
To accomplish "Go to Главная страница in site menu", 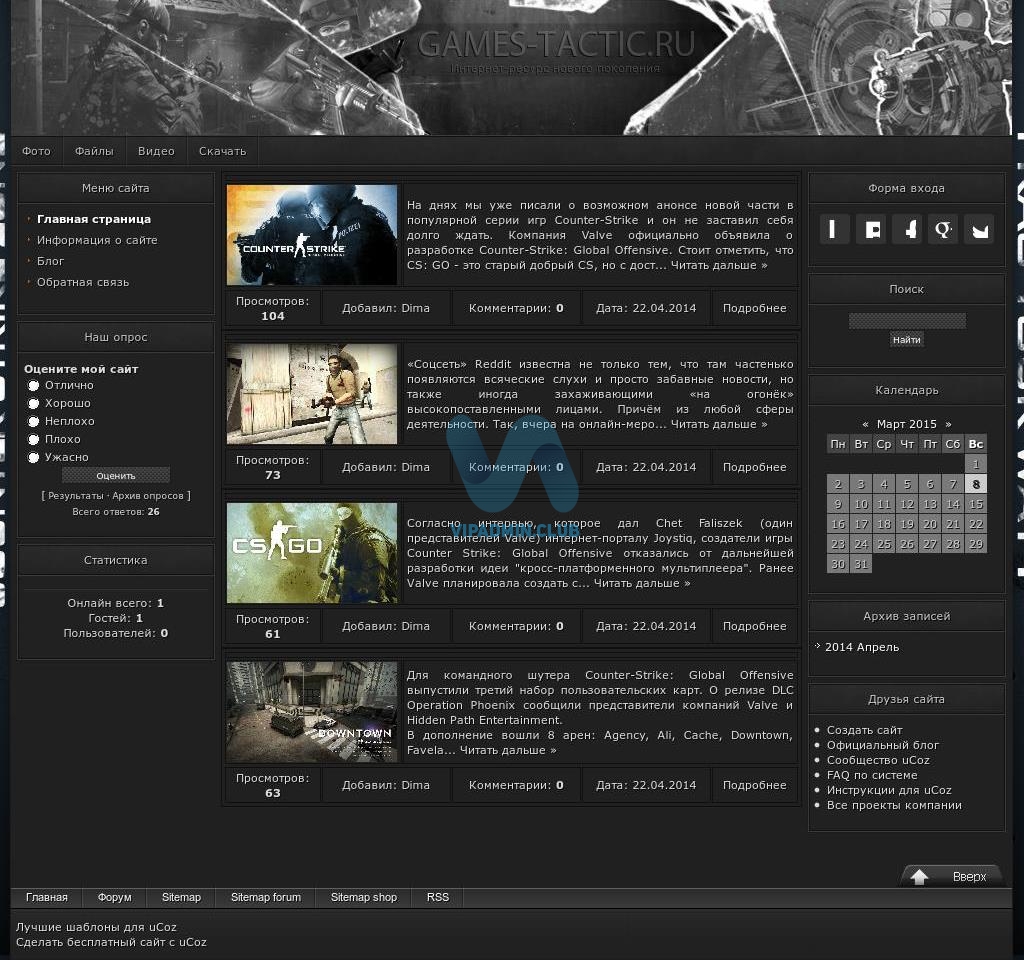I will point(94,219).
